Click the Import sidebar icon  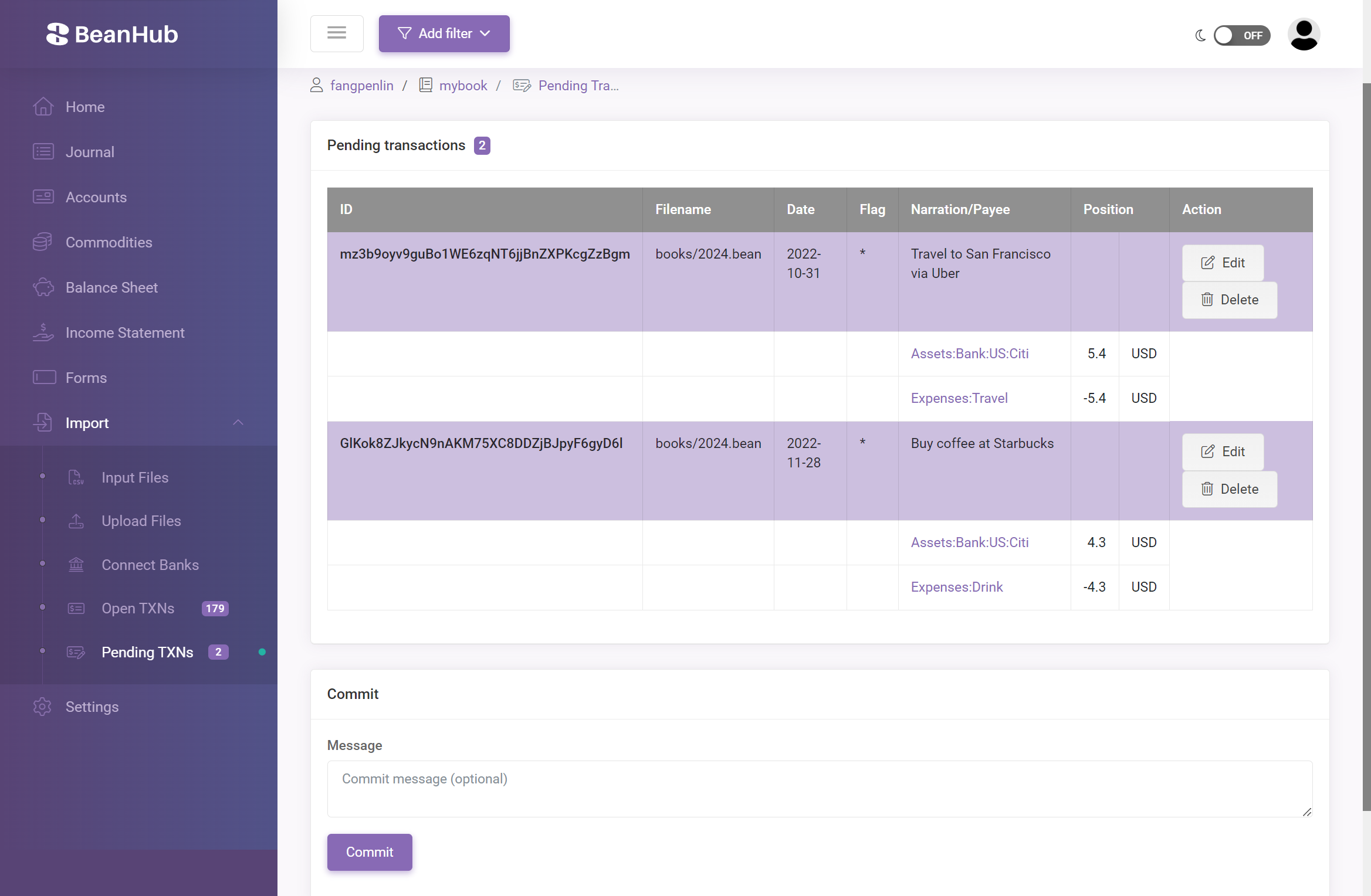click(43, 422)
